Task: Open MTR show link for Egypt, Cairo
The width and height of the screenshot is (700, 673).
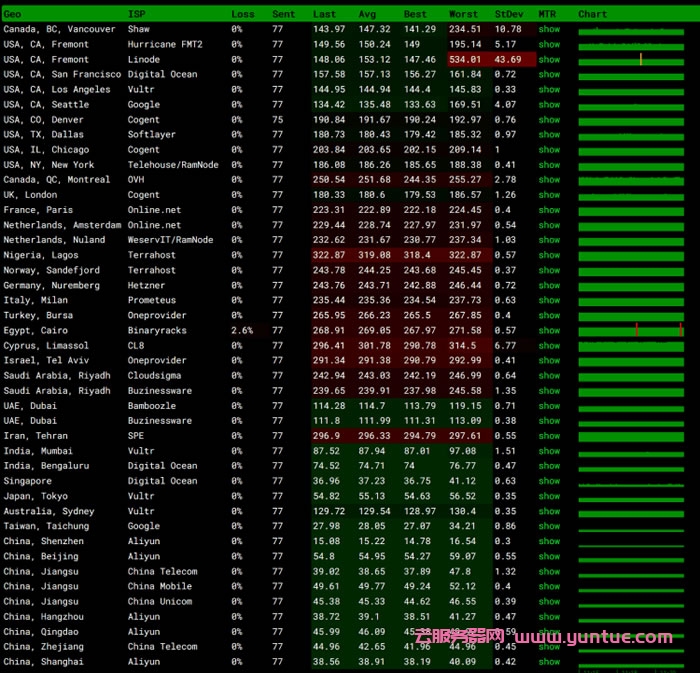Action: 549,330
